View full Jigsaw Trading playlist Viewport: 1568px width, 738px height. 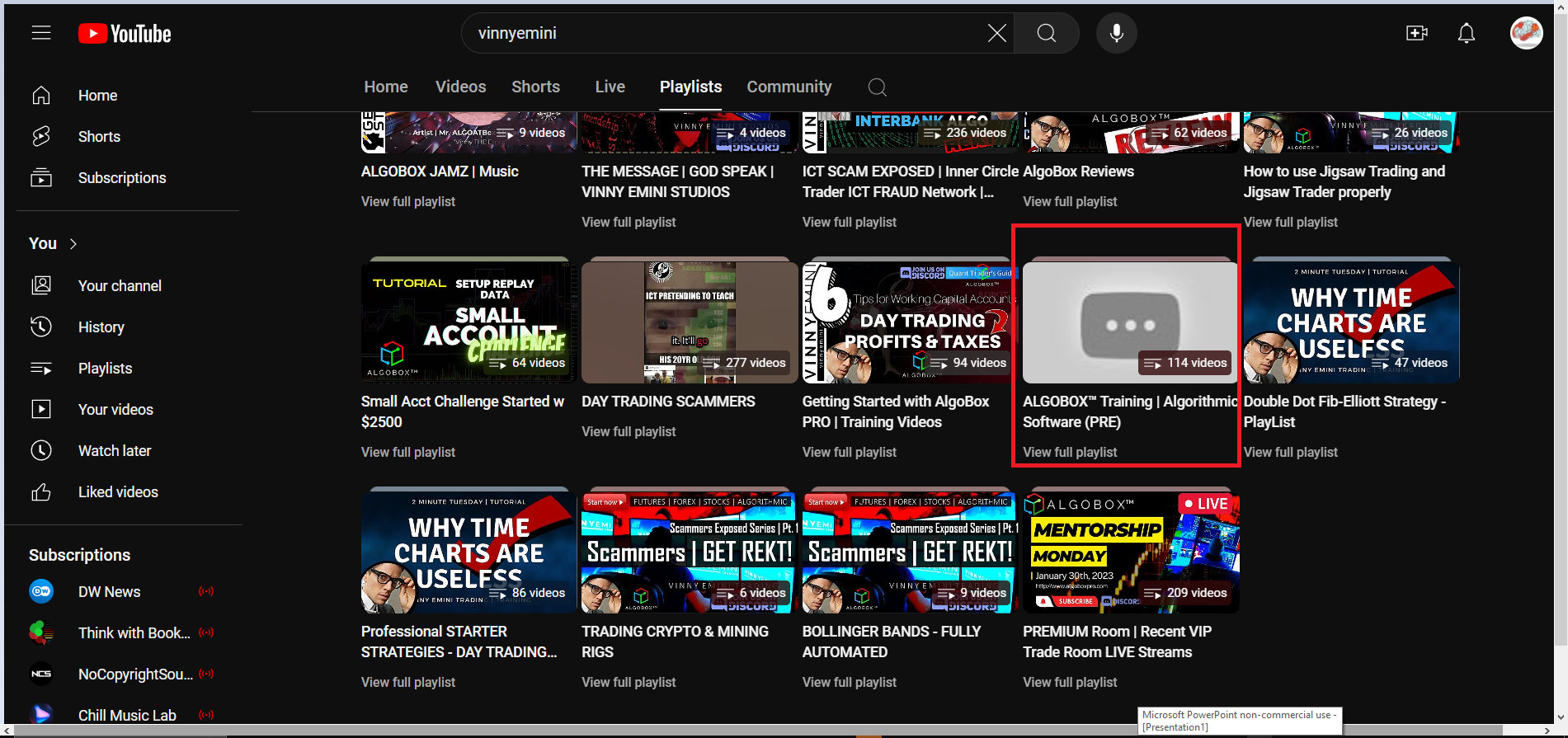[1290, 223]
